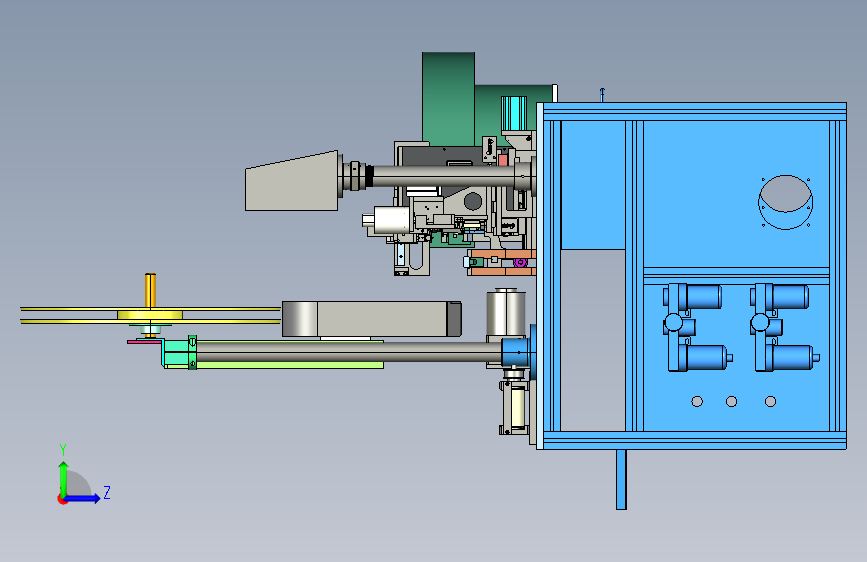
Task: Select the grey tapered funnel nozzle
Action: click(x=291, y=181)
